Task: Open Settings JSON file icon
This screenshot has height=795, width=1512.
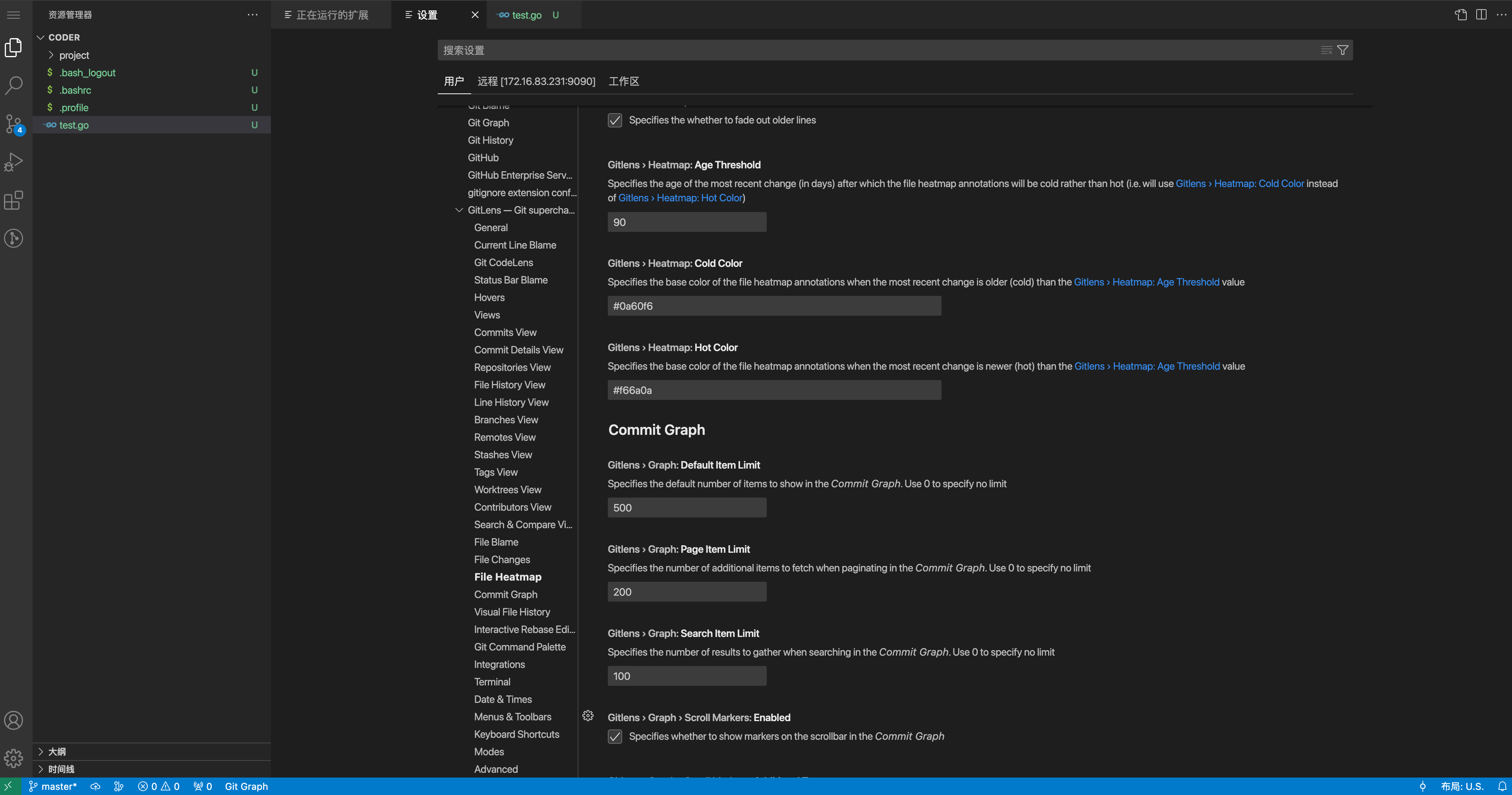Action: pos(1461,15)
